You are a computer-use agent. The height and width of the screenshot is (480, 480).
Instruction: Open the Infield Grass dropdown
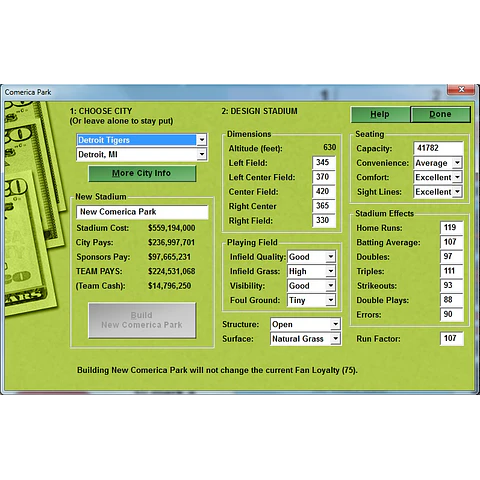coord(311,271)
